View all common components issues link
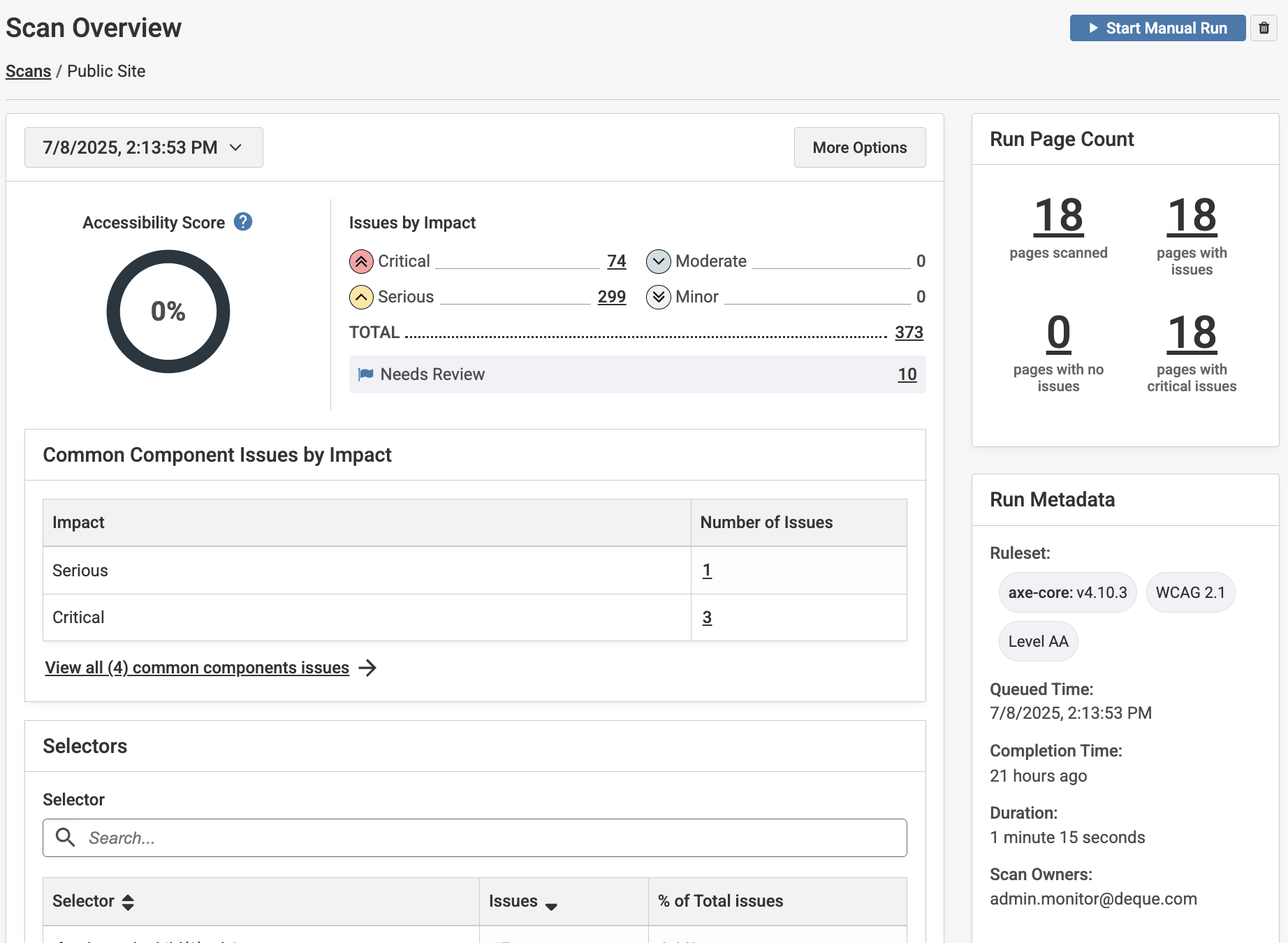This screenshot has width=1288, height=943. (x=197, y=668)
